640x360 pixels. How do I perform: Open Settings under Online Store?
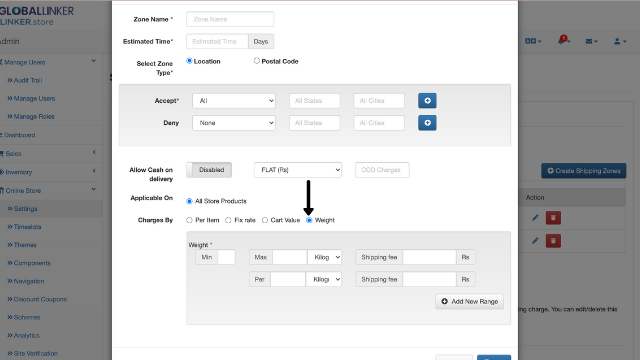tap(22, 209)
